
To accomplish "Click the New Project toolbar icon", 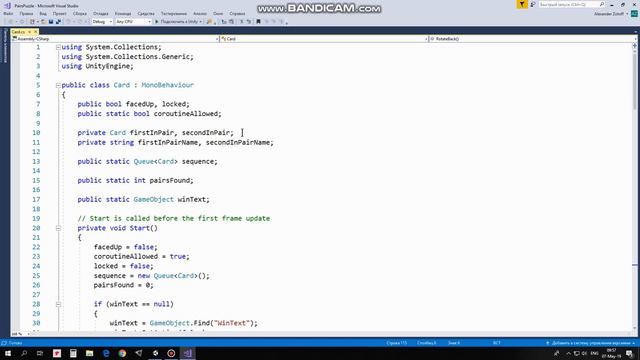I will click(32, 22).
